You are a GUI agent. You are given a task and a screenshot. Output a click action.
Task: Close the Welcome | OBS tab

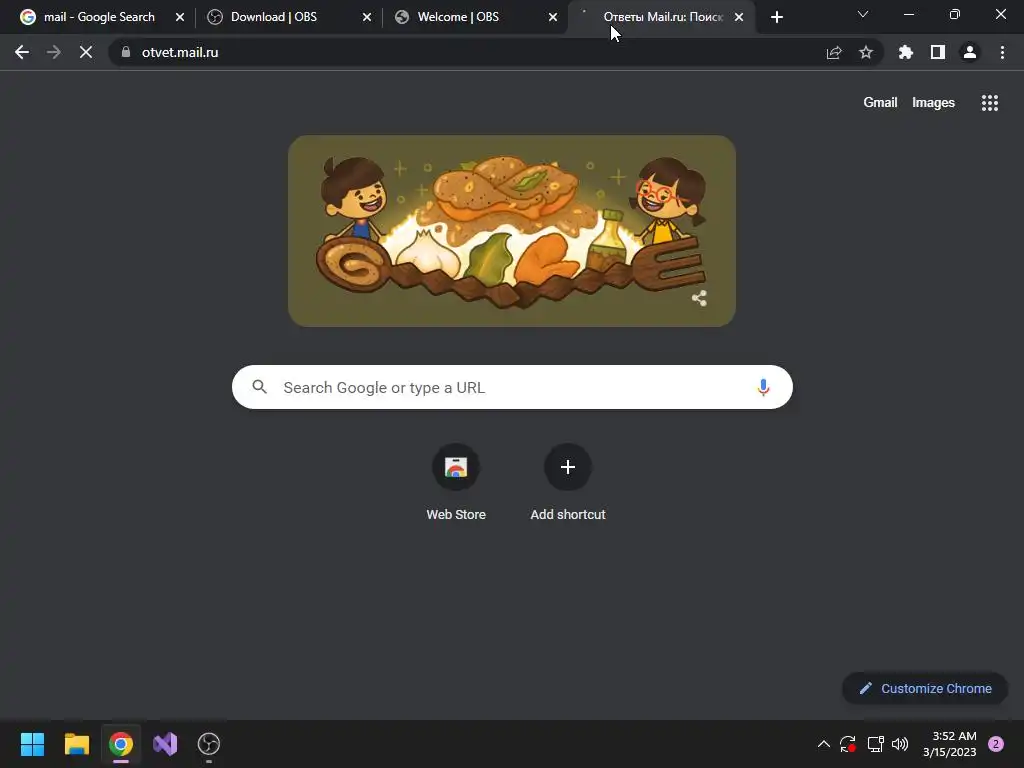point(553,18)
